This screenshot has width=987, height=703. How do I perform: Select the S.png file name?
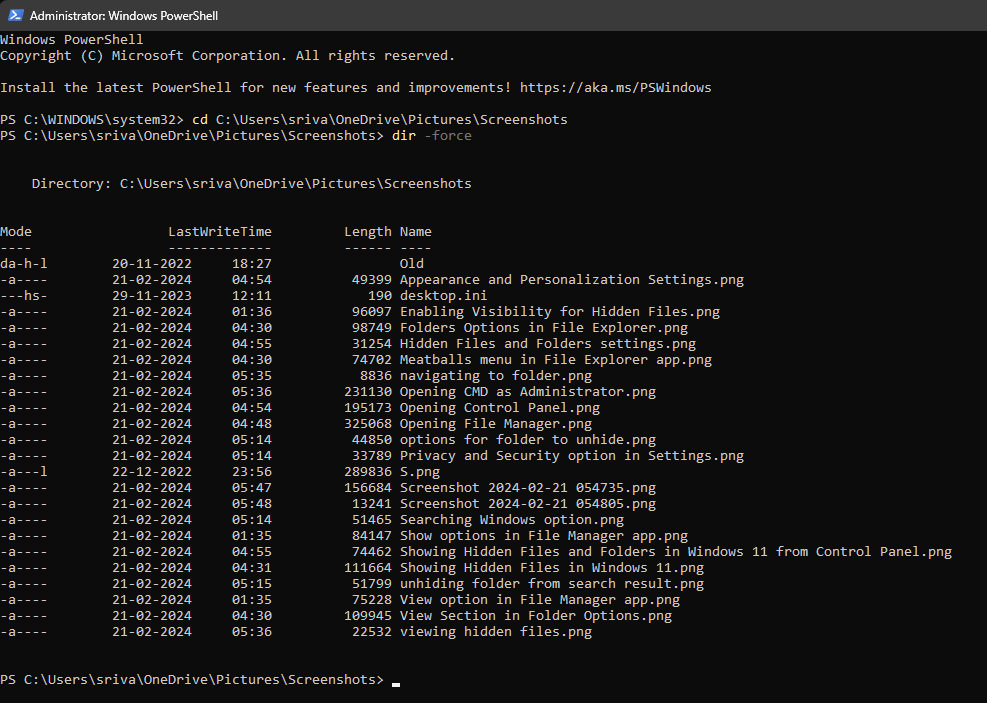419,472
